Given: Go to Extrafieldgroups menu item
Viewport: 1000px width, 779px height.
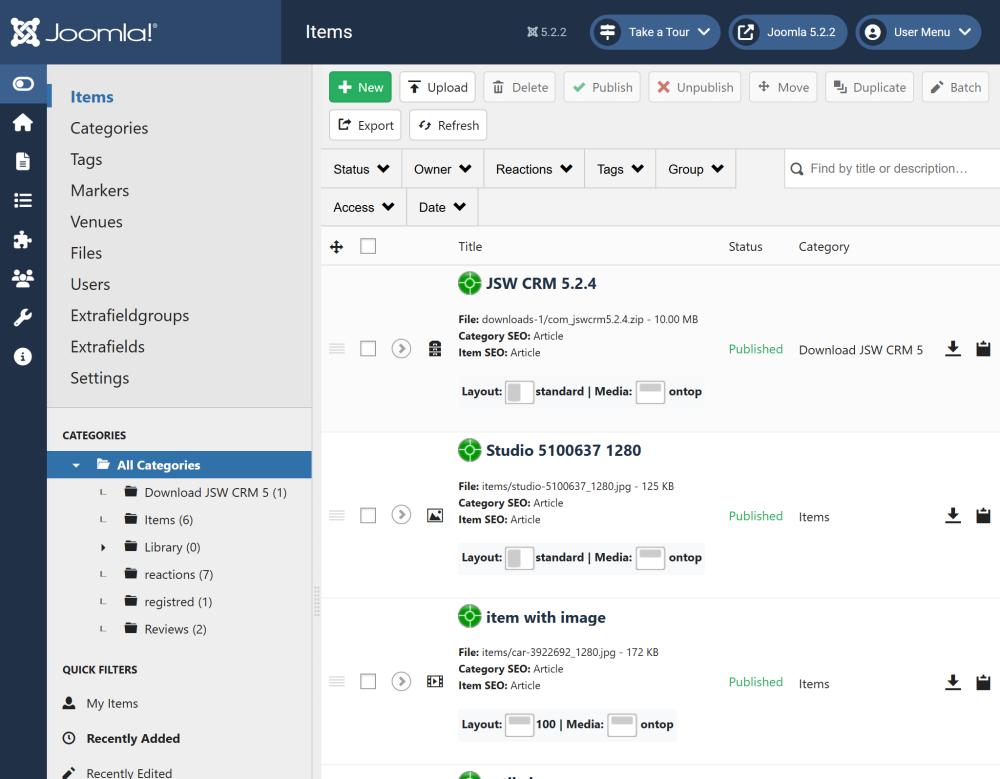Looking at the screenshot, I should [129, 316].
